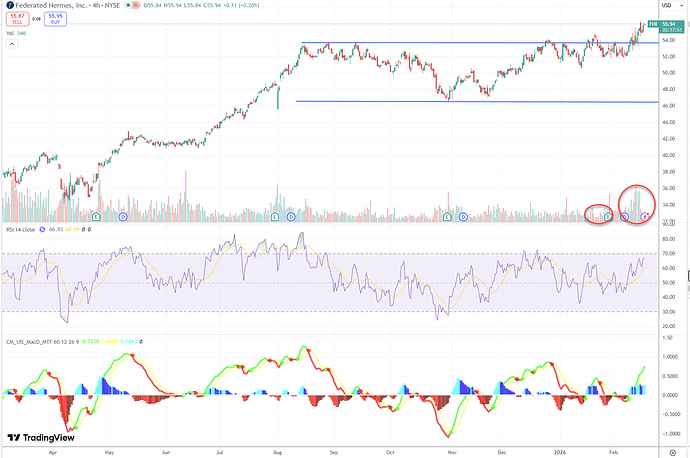
Task: Click the red data status indicator
Action: (136, 5)
